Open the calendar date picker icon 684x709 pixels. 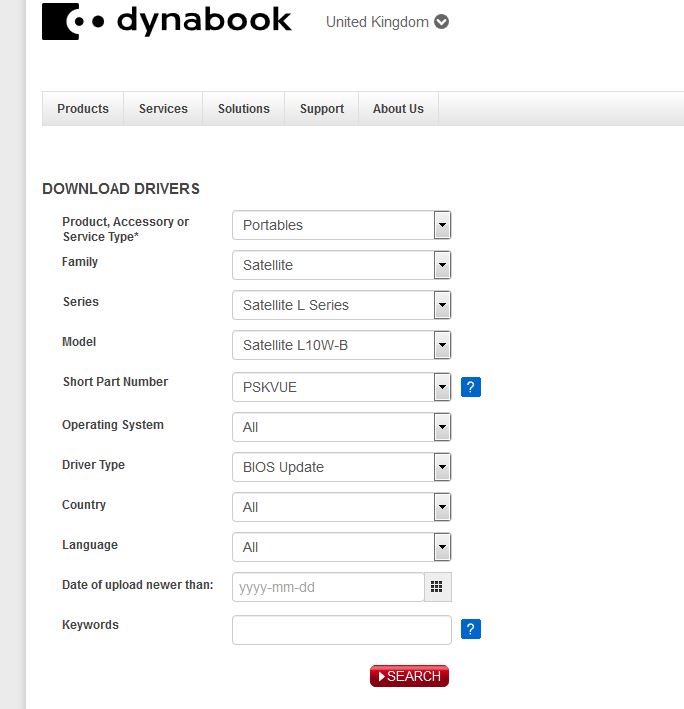click(x=437, y=587)
